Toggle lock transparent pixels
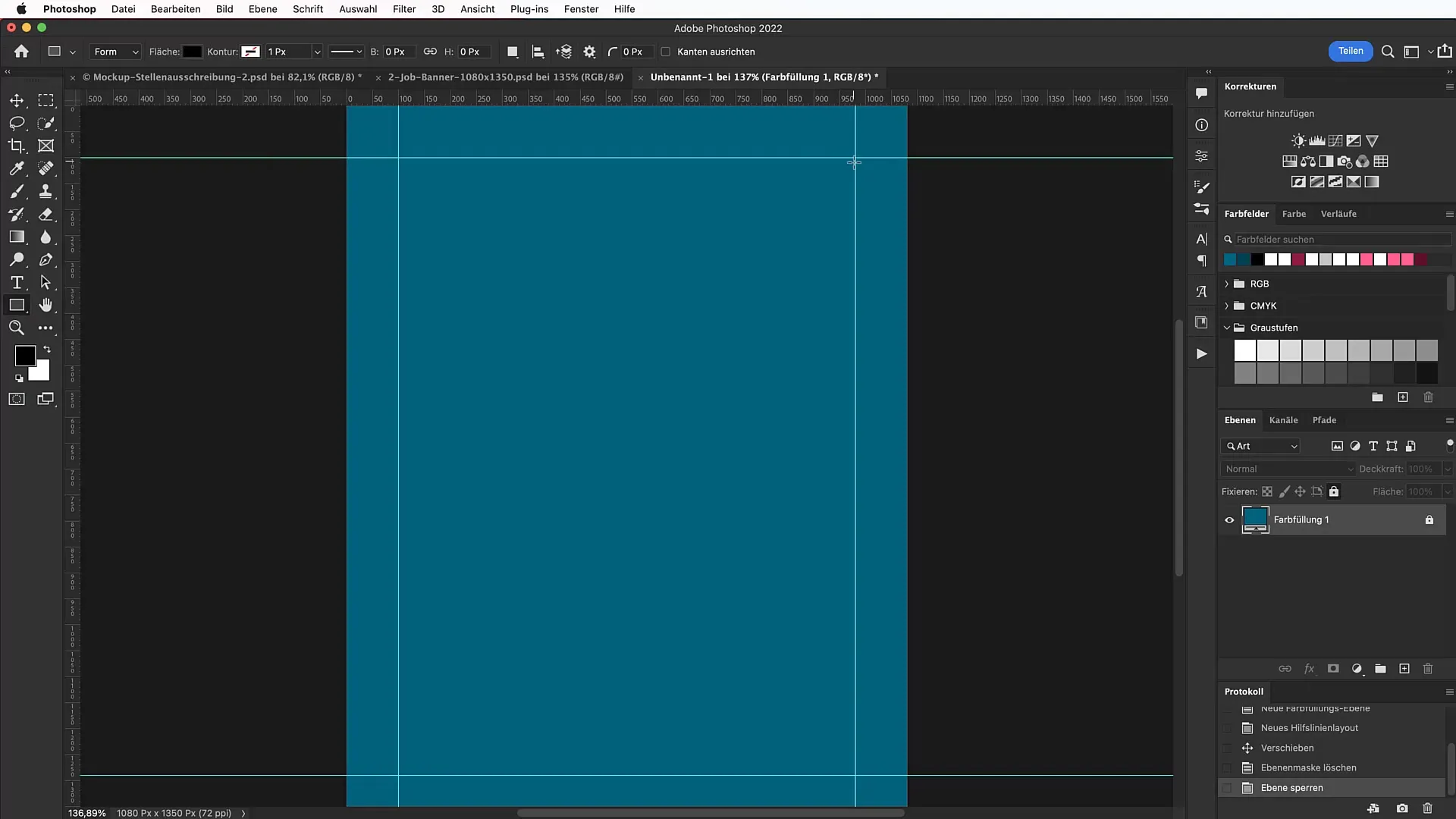This screenshot has height=819, width=1456. click(1267, 491)
